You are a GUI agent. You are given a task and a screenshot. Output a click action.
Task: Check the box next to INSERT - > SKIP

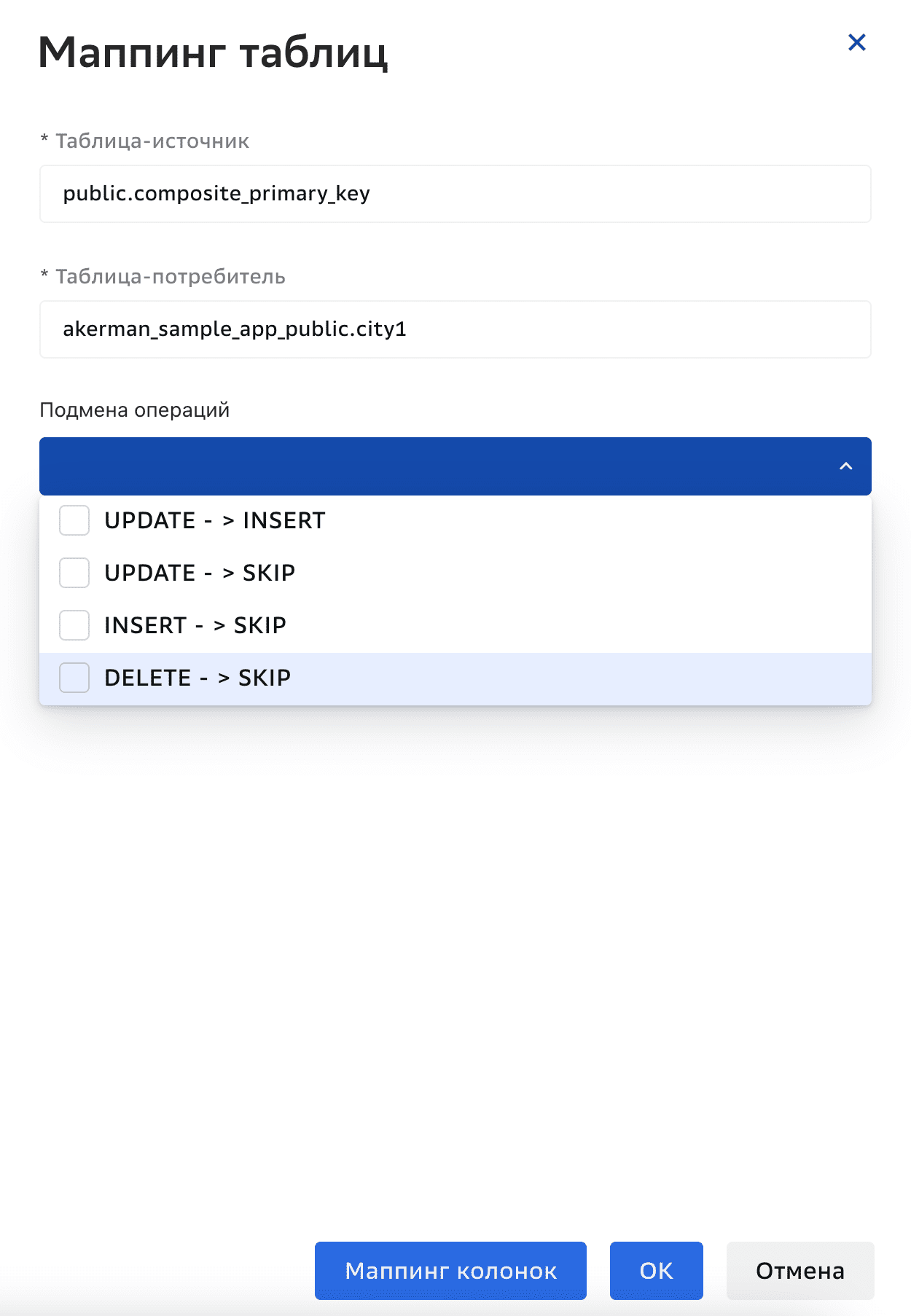click(74, 625)
